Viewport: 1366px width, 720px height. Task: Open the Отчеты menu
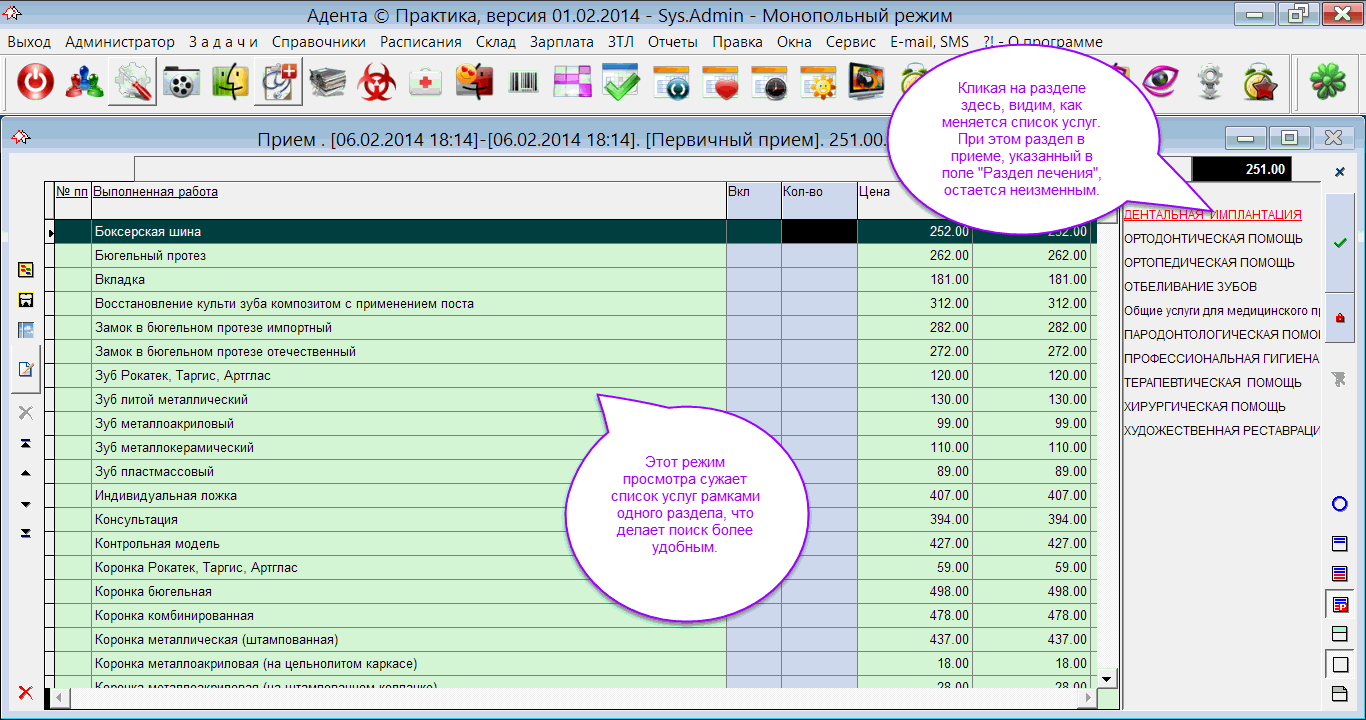pyautogui.click(x=670, y=42)
